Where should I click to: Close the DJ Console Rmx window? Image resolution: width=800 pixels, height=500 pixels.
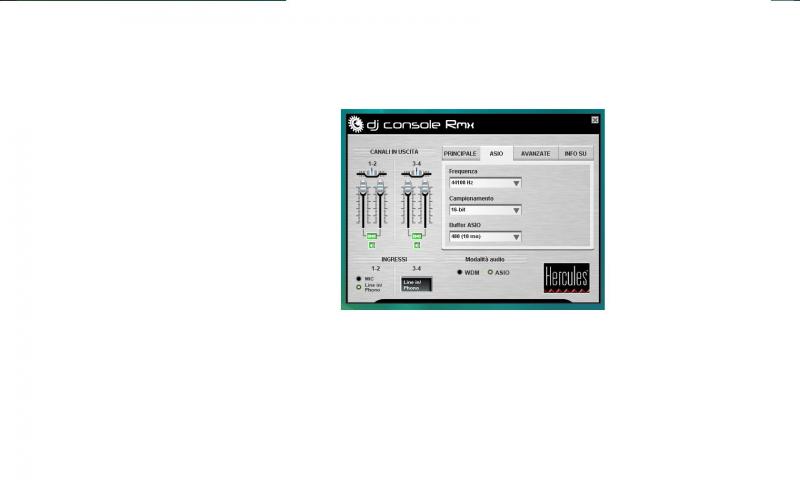(595, 120)
